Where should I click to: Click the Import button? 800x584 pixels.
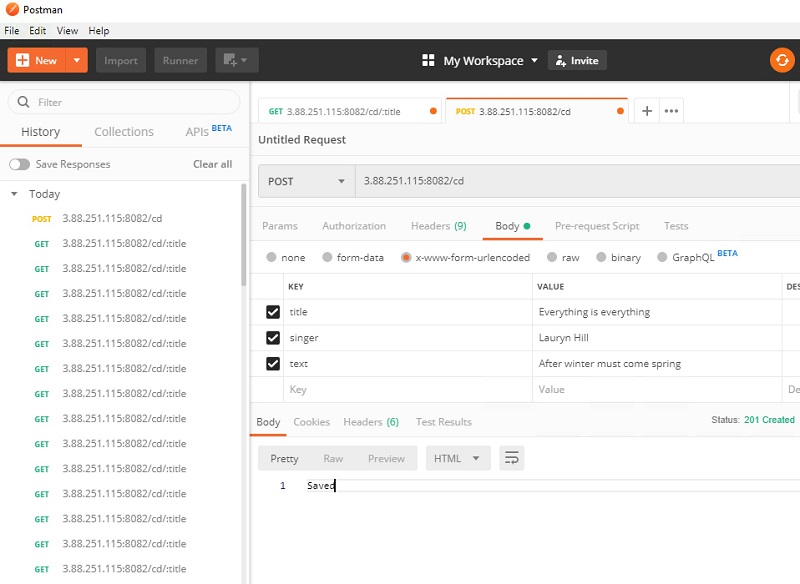point(121,60)
